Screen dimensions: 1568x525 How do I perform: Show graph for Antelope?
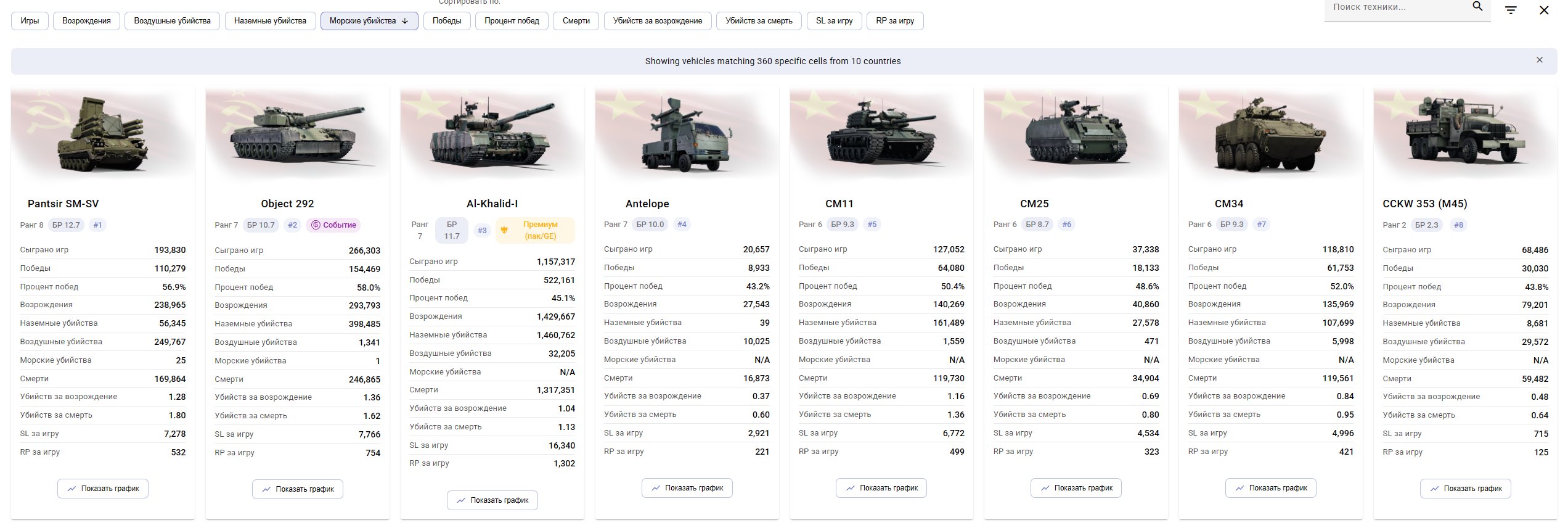687,488
